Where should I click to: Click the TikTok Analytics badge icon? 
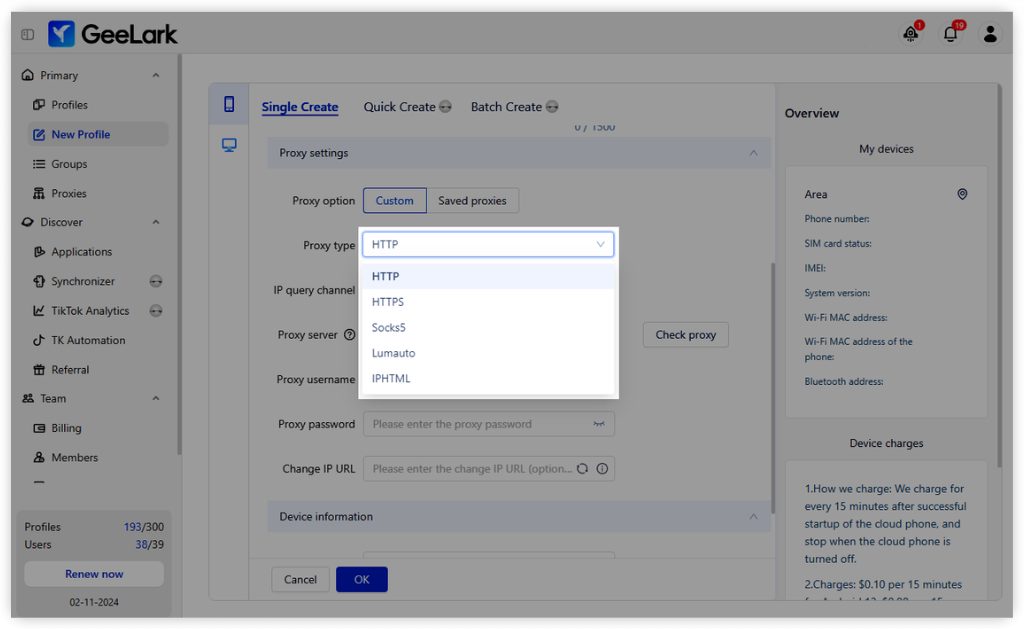(156, 311)
